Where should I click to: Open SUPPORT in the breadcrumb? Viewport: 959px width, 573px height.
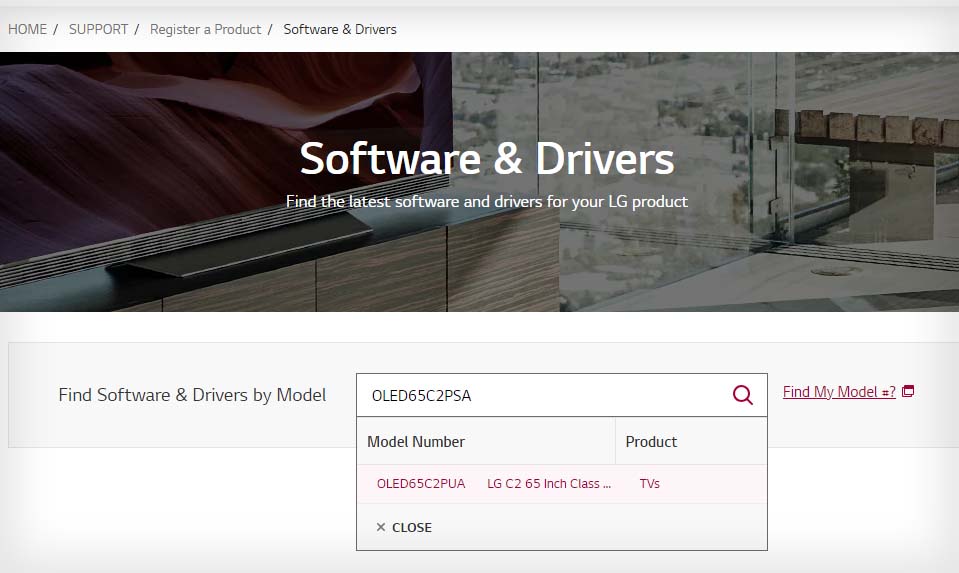(x=98, y=29)
